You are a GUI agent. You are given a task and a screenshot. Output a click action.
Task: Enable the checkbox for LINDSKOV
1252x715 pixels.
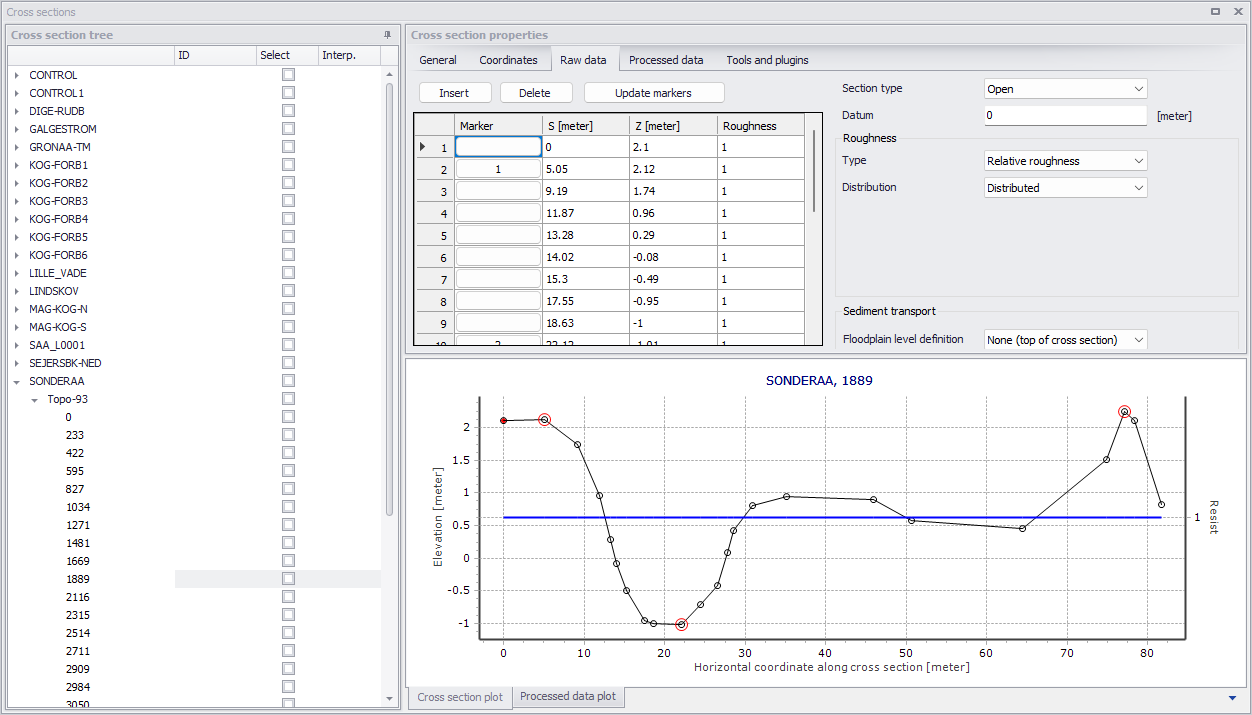288,290
